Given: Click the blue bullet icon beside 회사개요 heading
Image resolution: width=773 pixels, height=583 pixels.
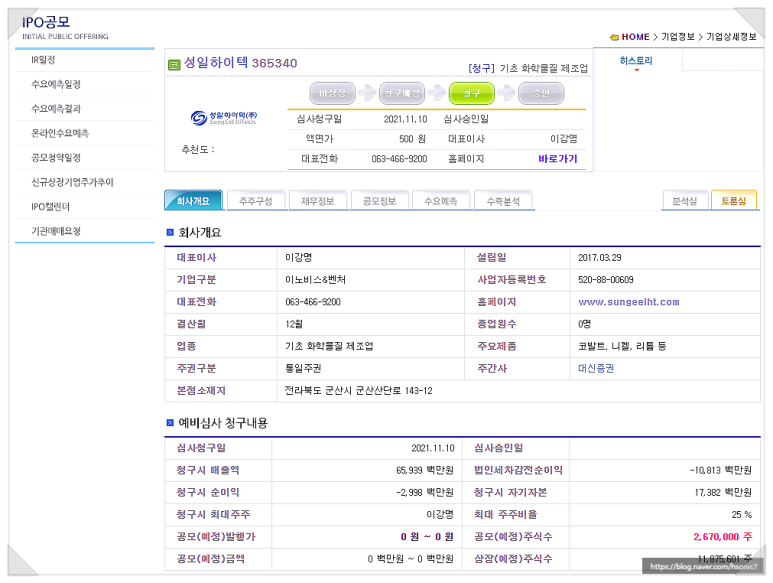Looking at the screenshot, I should 170,232.
